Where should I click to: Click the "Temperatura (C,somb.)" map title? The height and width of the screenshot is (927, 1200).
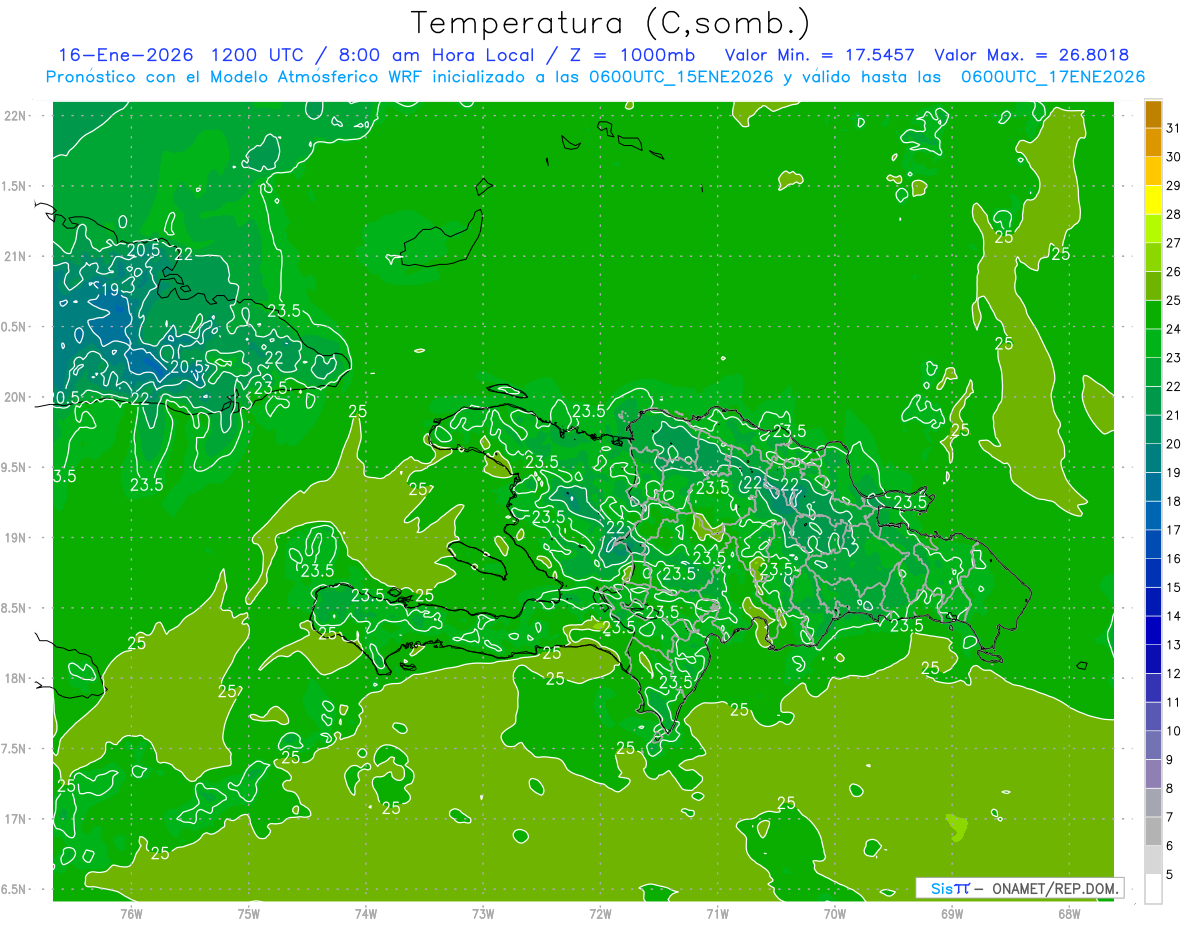coord(610,22)
